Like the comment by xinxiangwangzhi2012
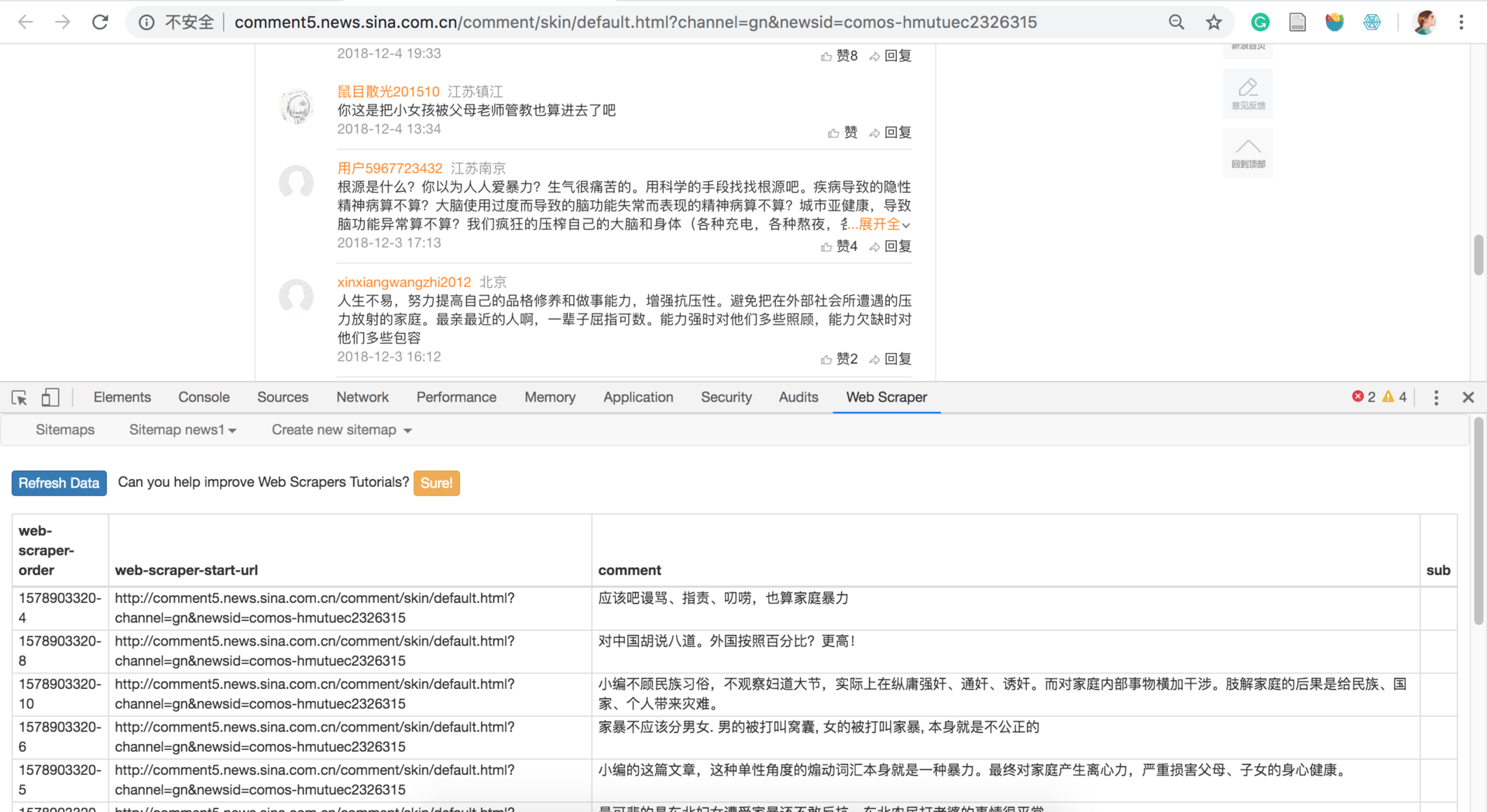The height and width of the screenshot is (812, 1487). click(840, 359)
